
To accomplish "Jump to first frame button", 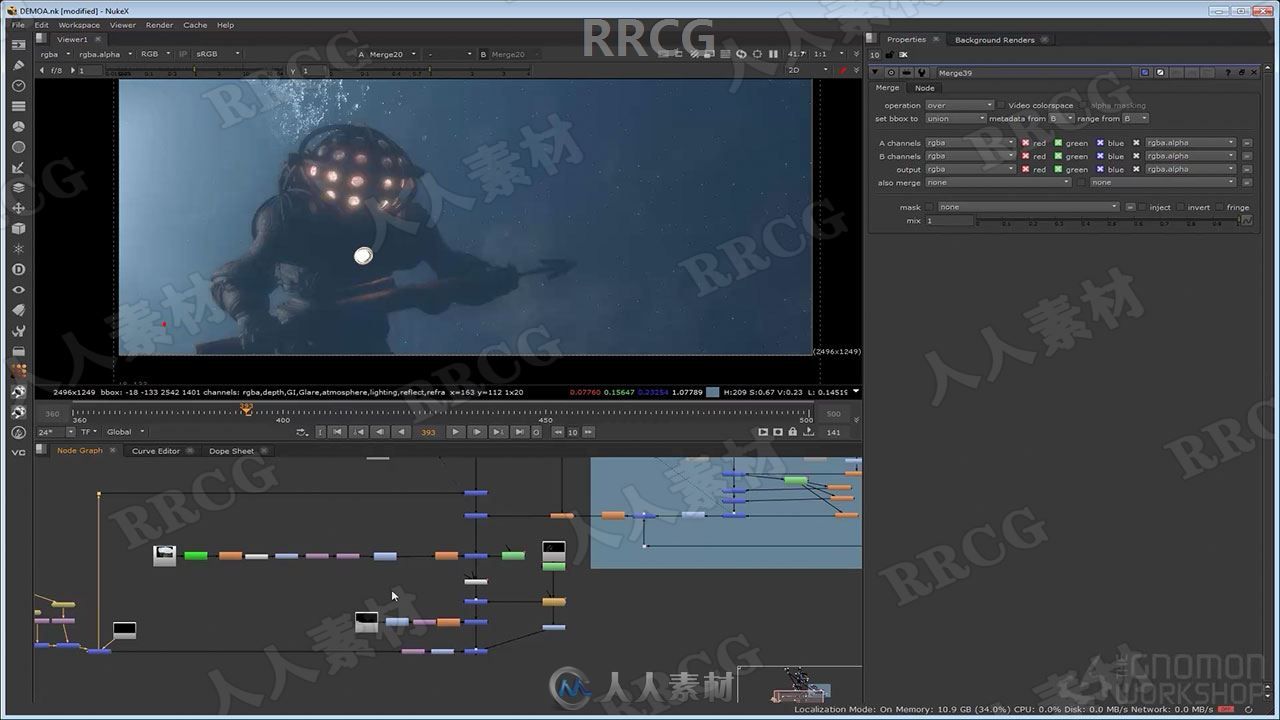I will pyautogui.click(x=338, y=432).
